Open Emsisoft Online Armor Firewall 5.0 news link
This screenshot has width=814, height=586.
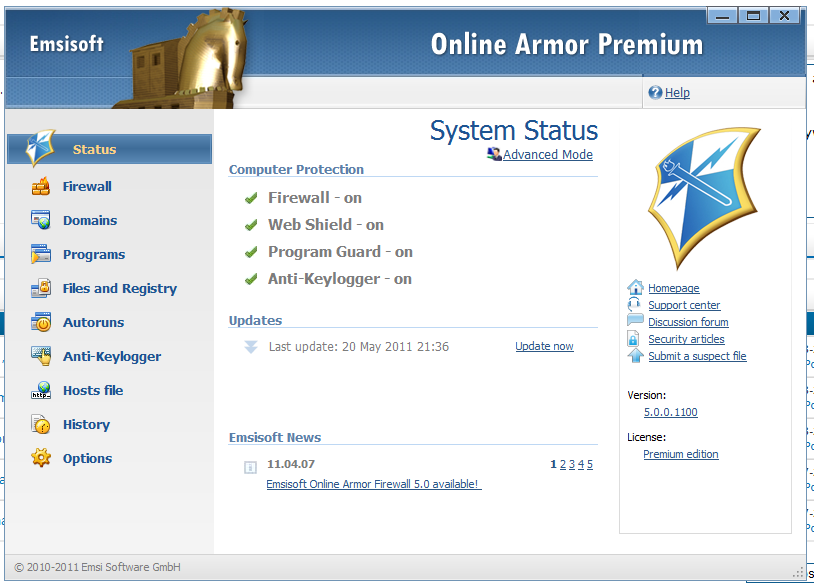(x=374, y=484)
